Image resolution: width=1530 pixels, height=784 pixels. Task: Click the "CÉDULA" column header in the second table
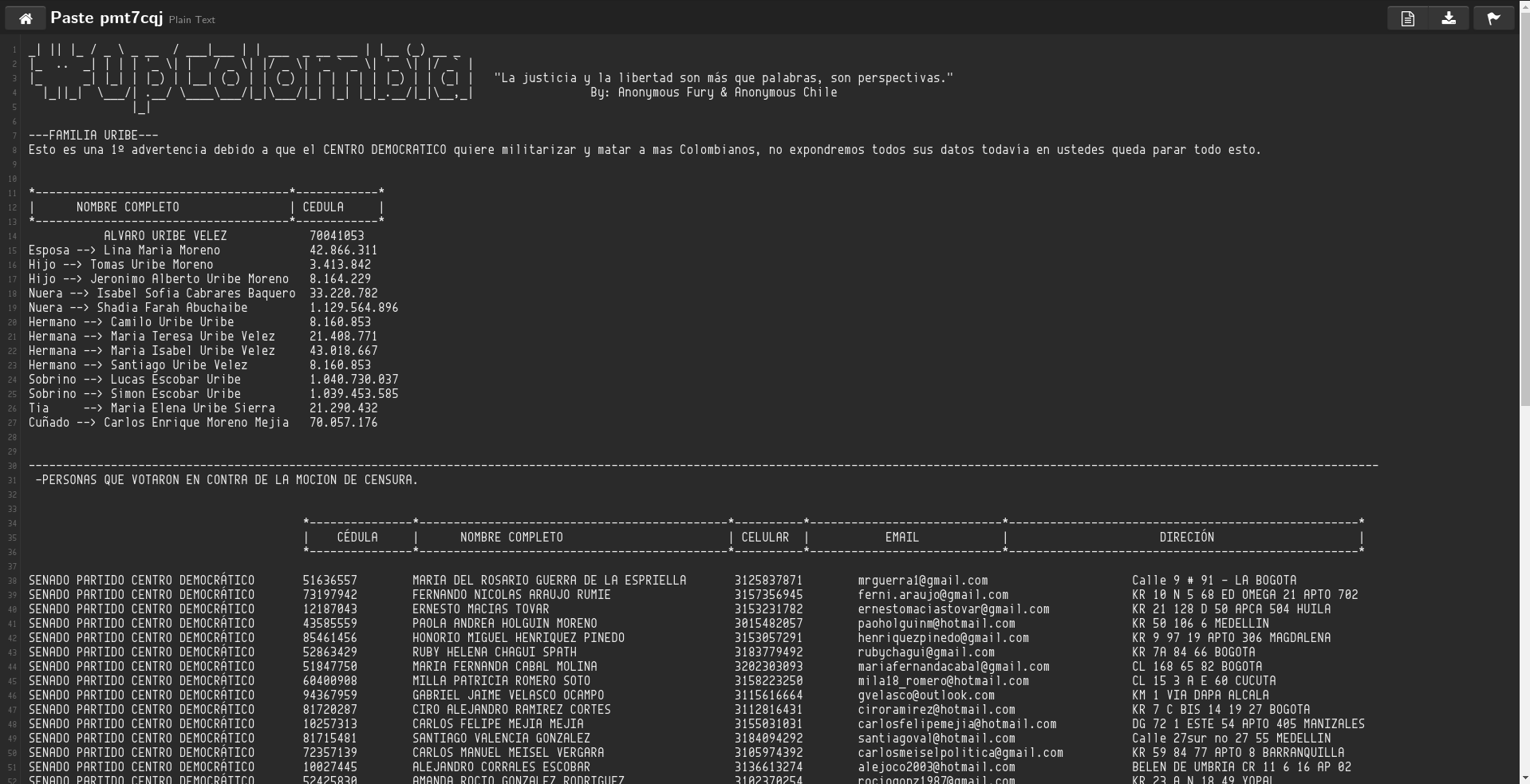pyautogui.click(x=357, y=538)
